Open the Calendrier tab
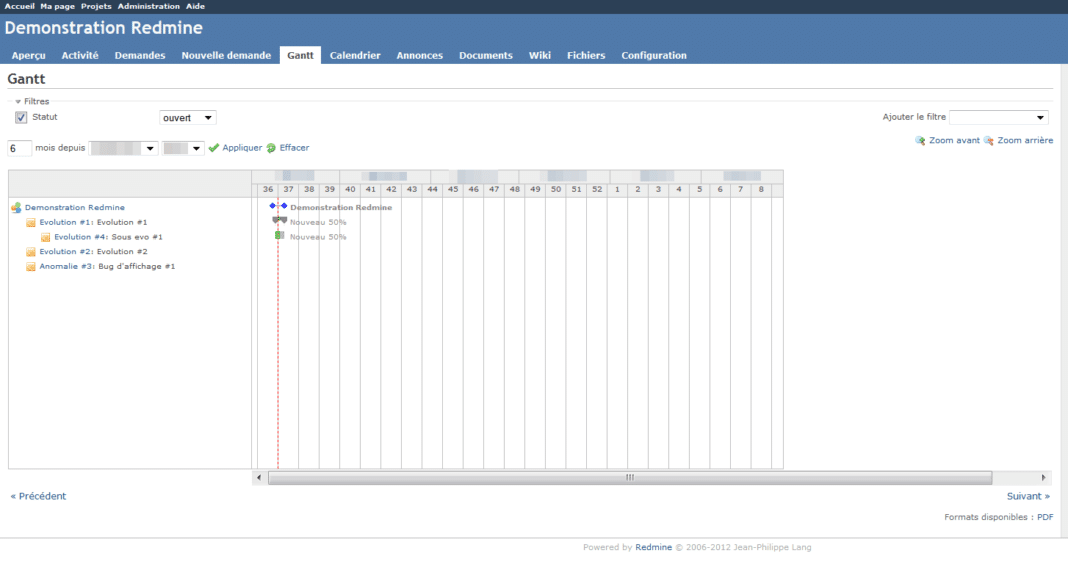Screen dimensions: 1068x567 tap(355, 55)
